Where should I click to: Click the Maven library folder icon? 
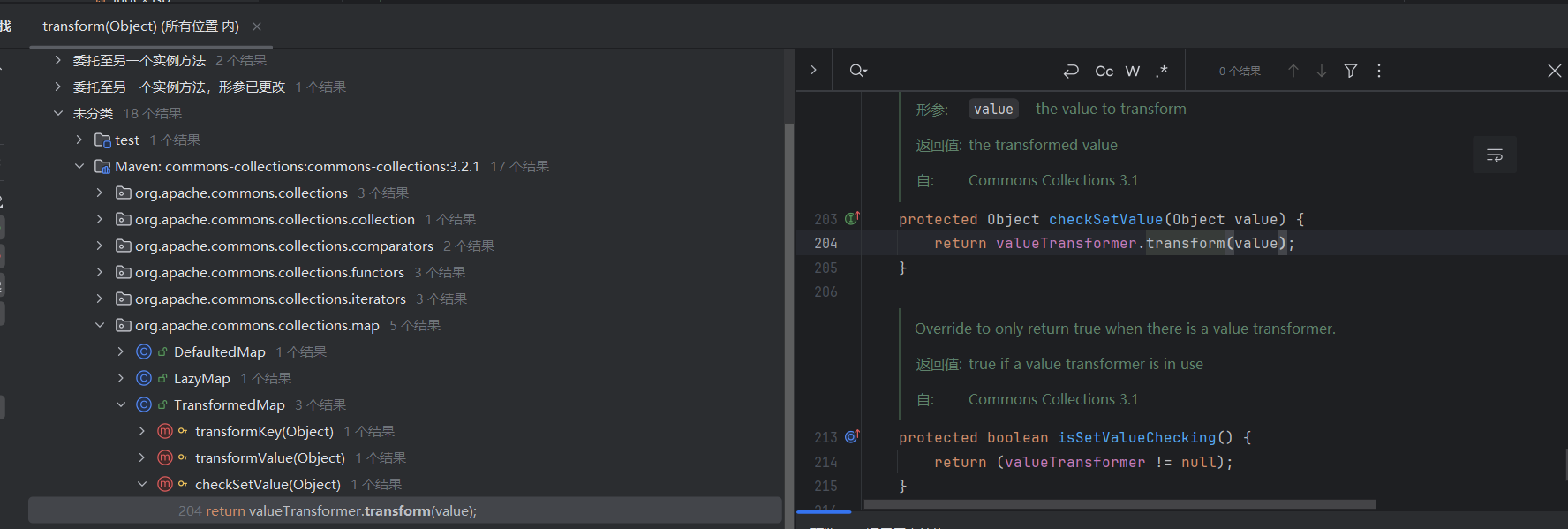coord(102,166)
